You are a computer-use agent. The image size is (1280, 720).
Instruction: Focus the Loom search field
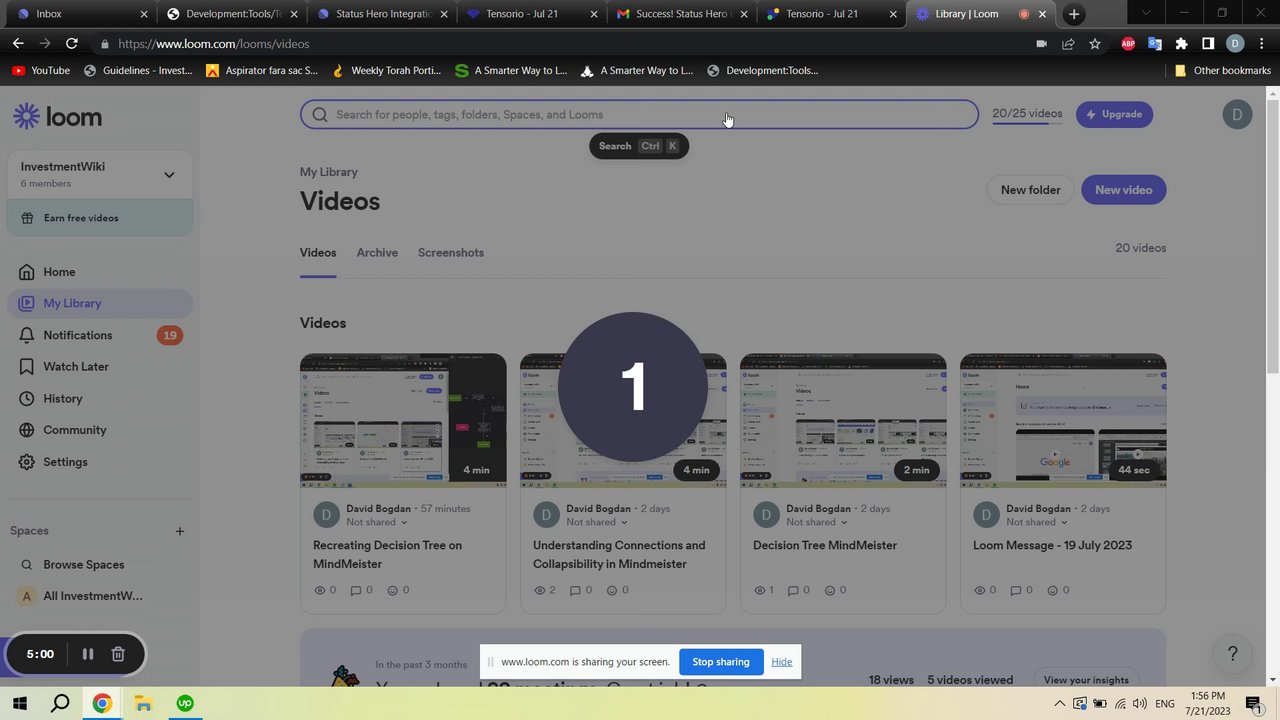click(x=639, y=114)
